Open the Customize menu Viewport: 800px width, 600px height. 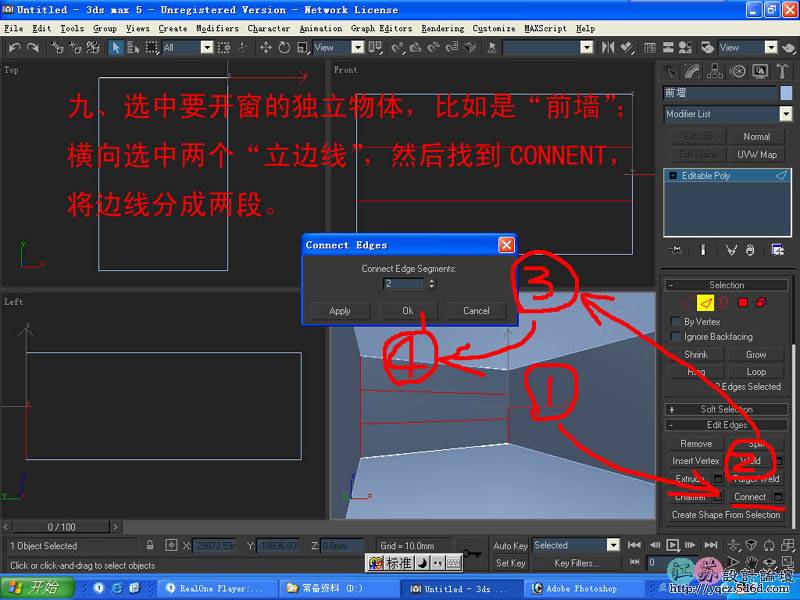click(493, 29)
